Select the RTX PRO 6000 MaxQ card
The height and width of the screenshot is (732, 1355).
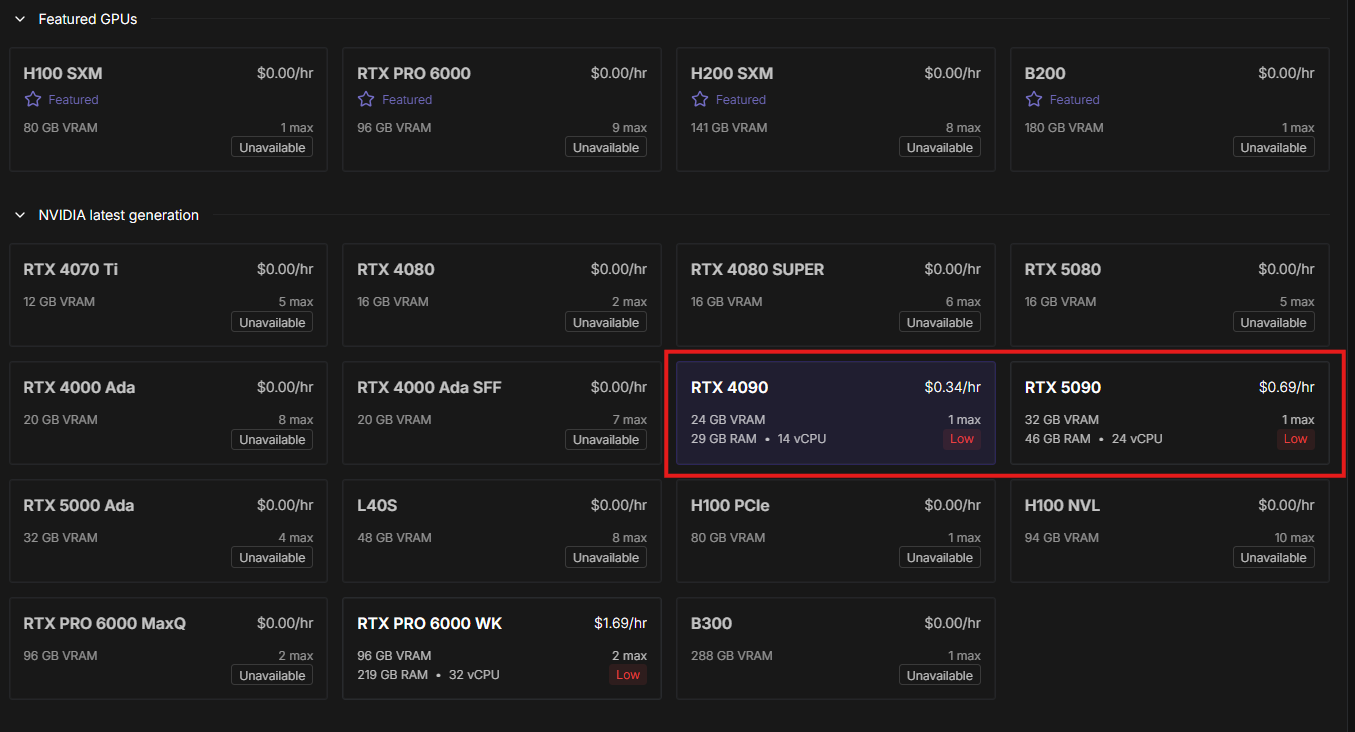click(x=168, y=649)
